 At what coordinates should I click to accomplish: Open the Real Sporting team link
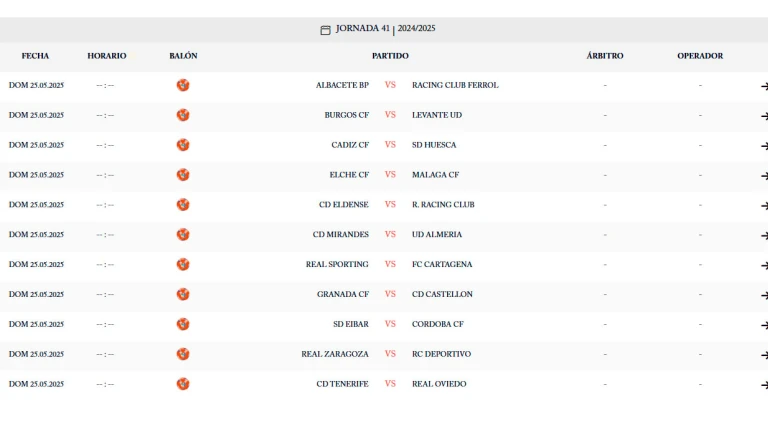click(x=337, y=264)
